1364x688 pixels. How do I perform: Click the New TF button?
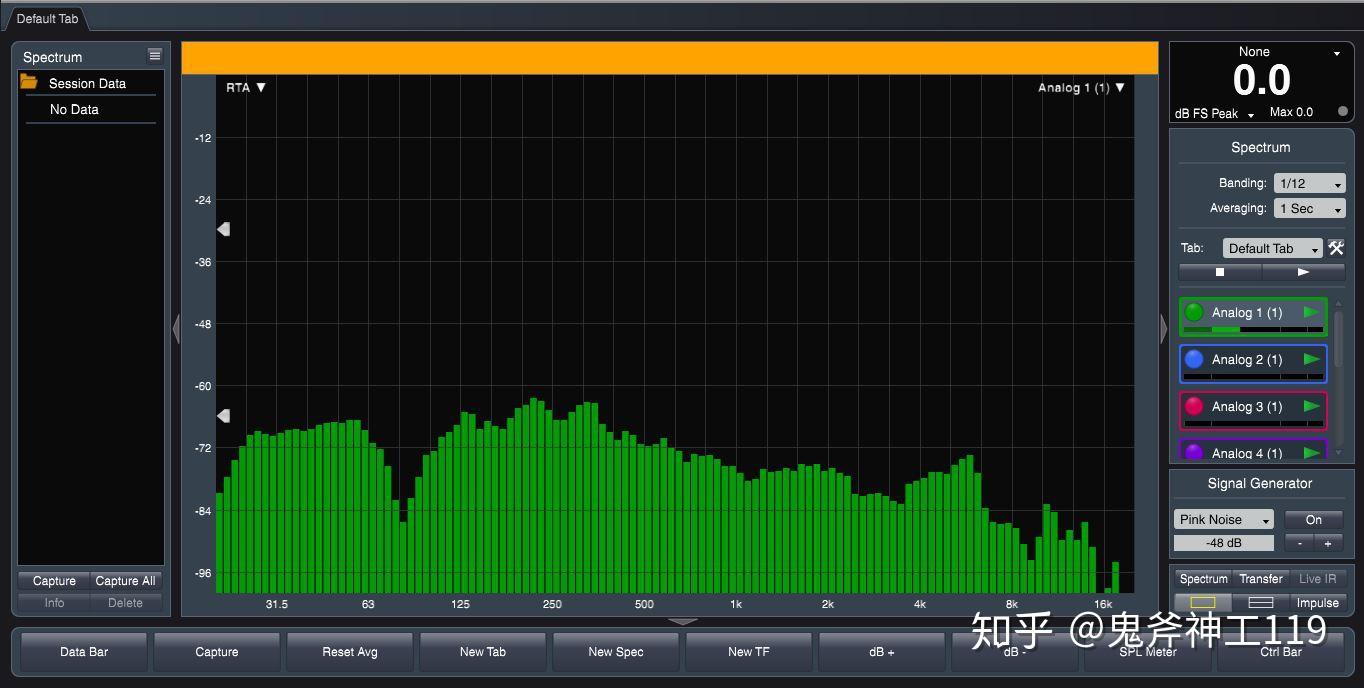(x=749, y=652)
